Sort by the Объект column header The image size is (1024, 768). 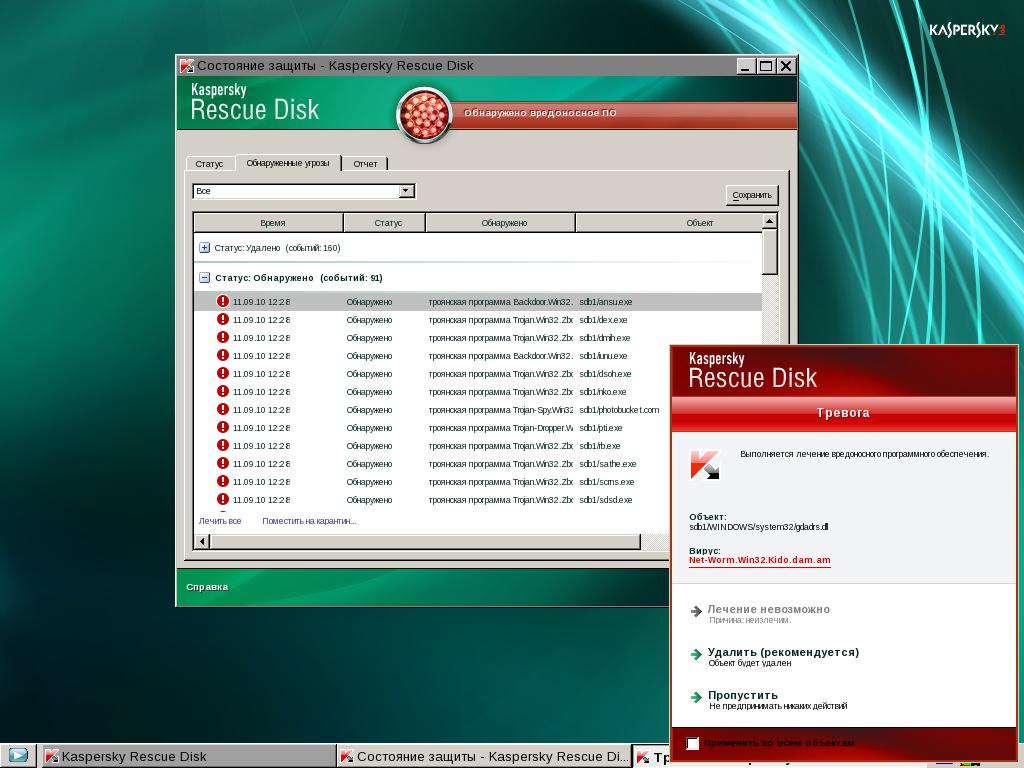669,223
